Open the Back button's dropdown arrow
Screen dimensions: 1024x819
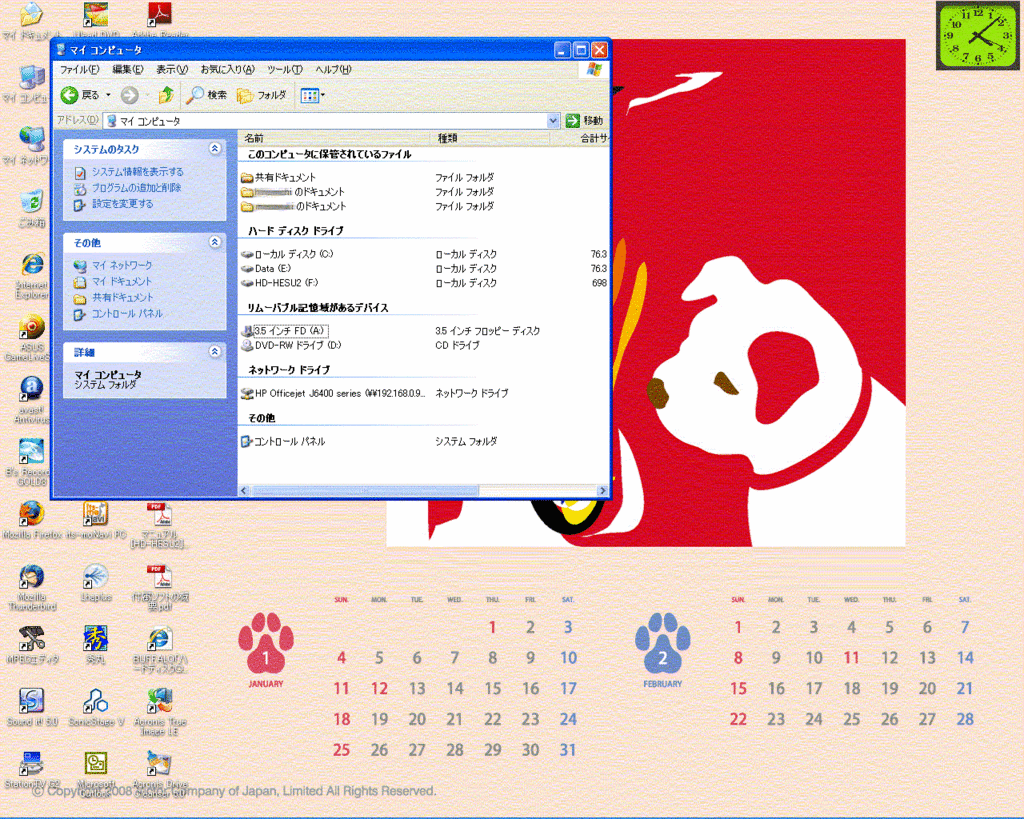click(108, 95)
